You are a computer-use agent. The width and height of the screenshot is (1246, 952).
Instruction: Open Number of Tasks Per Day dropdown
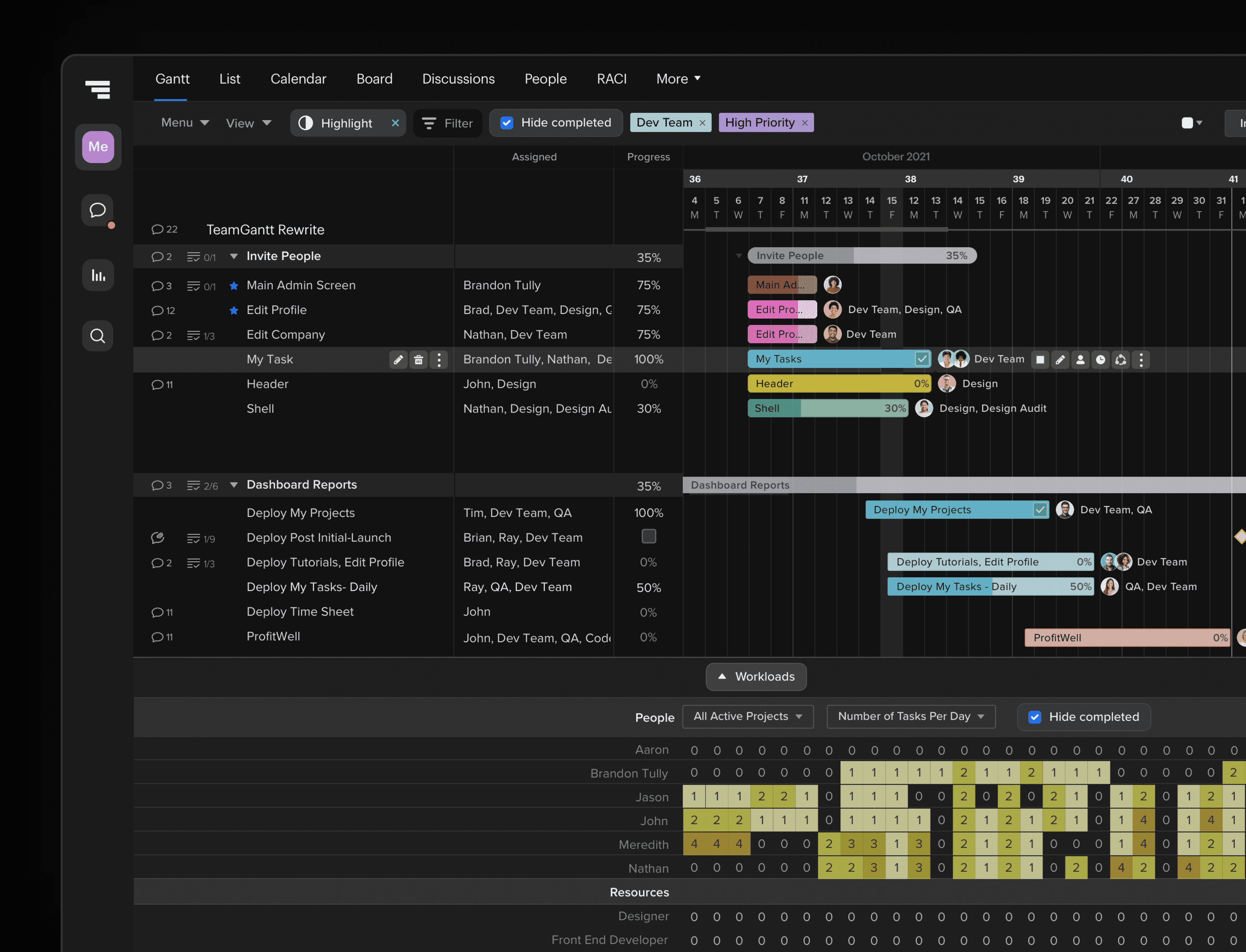911,716
